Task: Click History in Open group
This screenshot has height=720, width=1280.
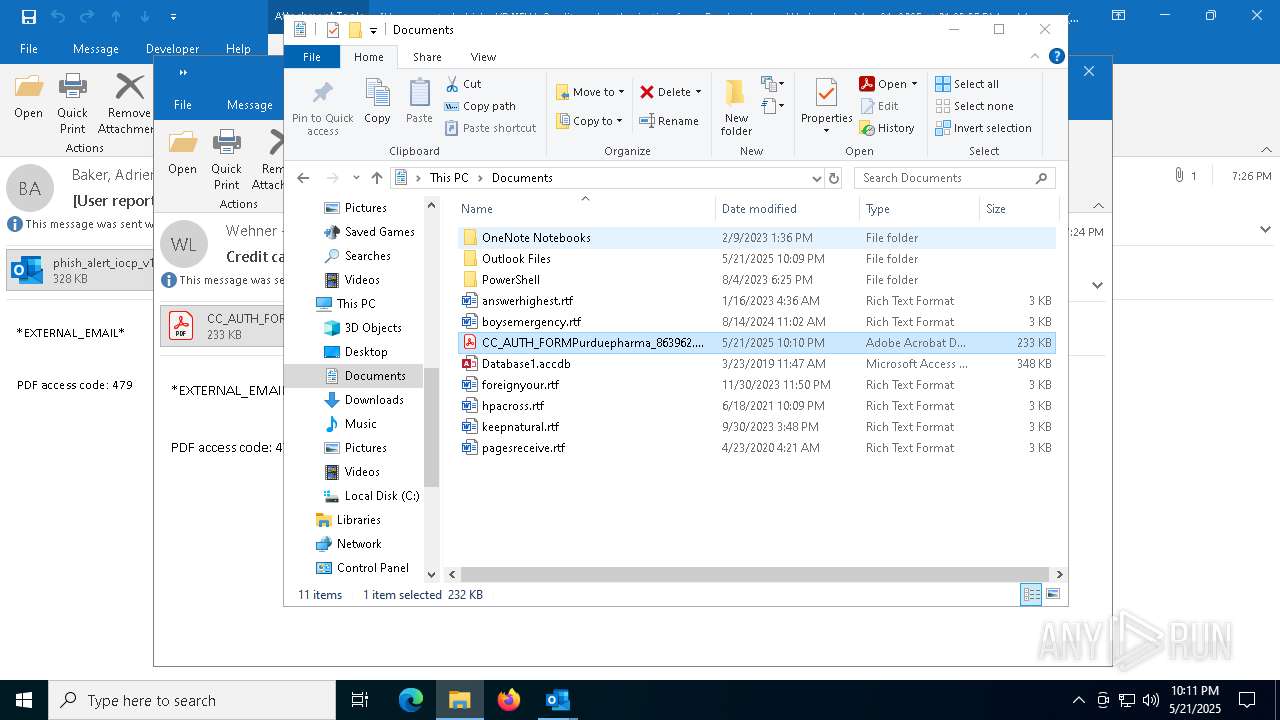Action: pos(887,128)
